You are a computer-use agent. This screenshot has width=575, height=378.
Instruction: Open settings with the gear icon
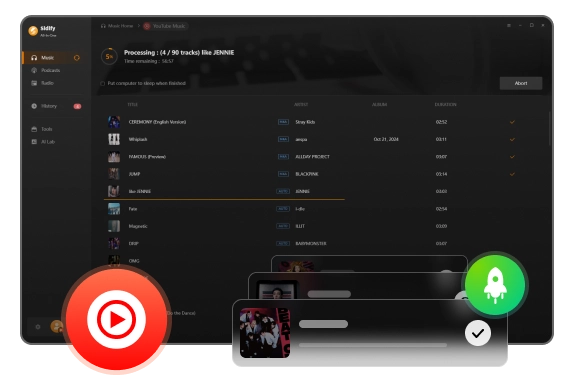point(37,327)
